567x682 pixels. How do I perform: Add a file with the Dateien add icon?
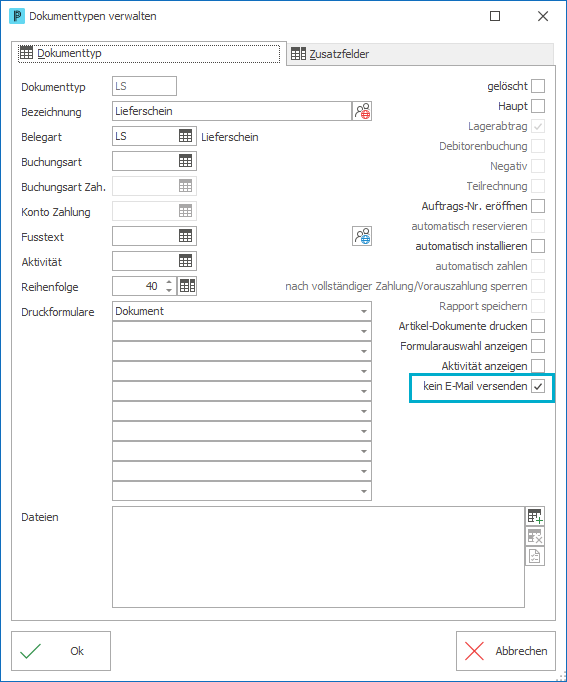click(535, 516)
